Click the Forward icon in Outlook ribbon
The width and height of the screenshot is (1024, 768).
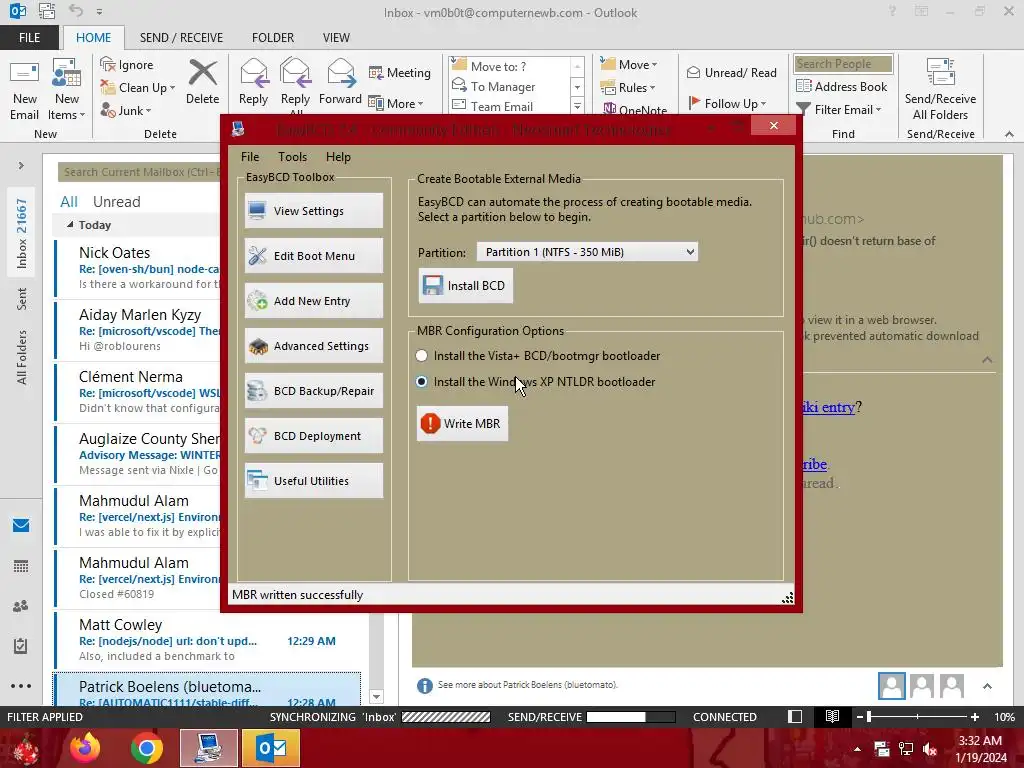(340, 82)
